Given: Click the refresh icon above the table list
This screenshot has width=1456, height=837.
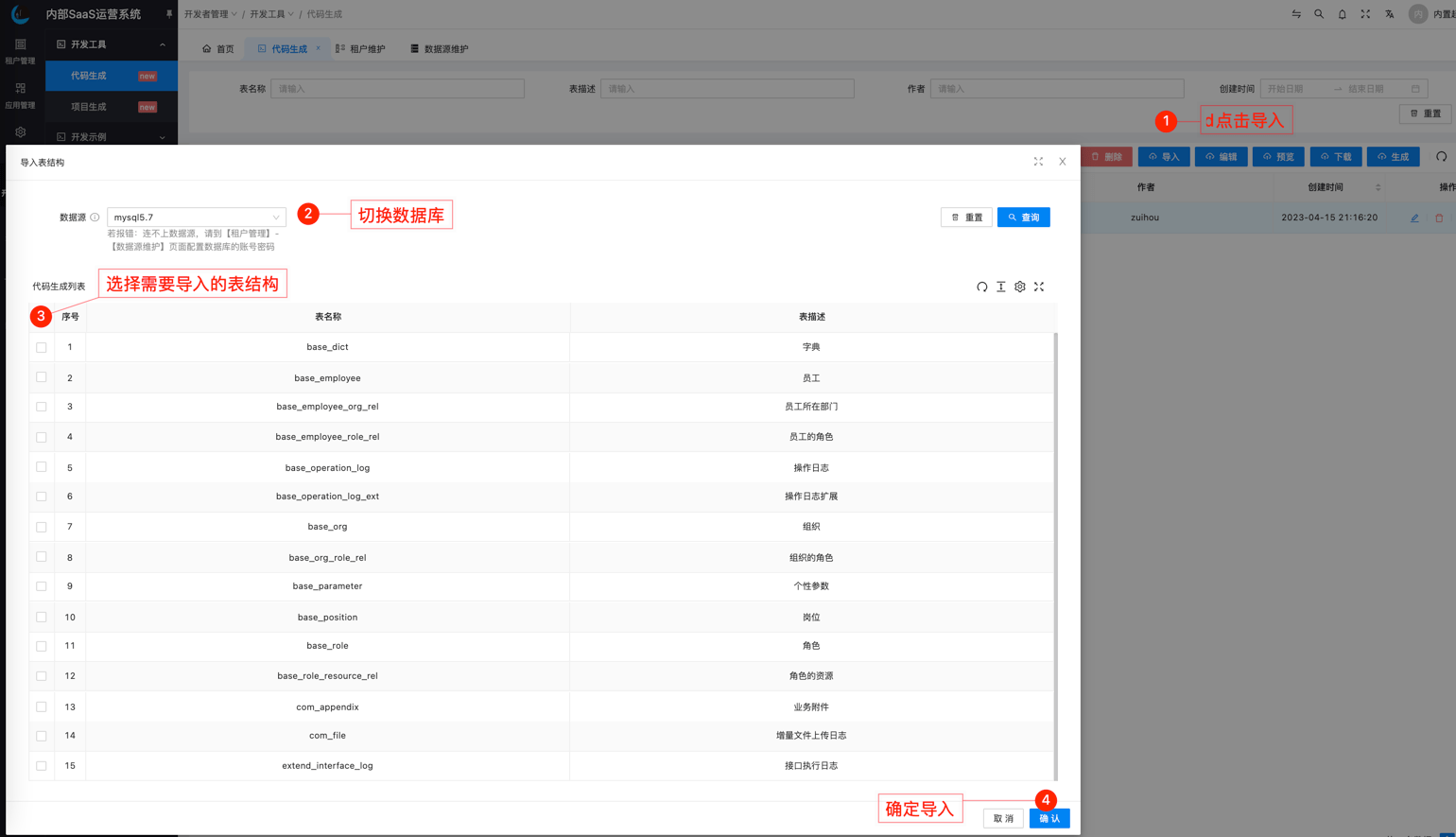Looking at the screenshot, I should click(x=981, y=287).
